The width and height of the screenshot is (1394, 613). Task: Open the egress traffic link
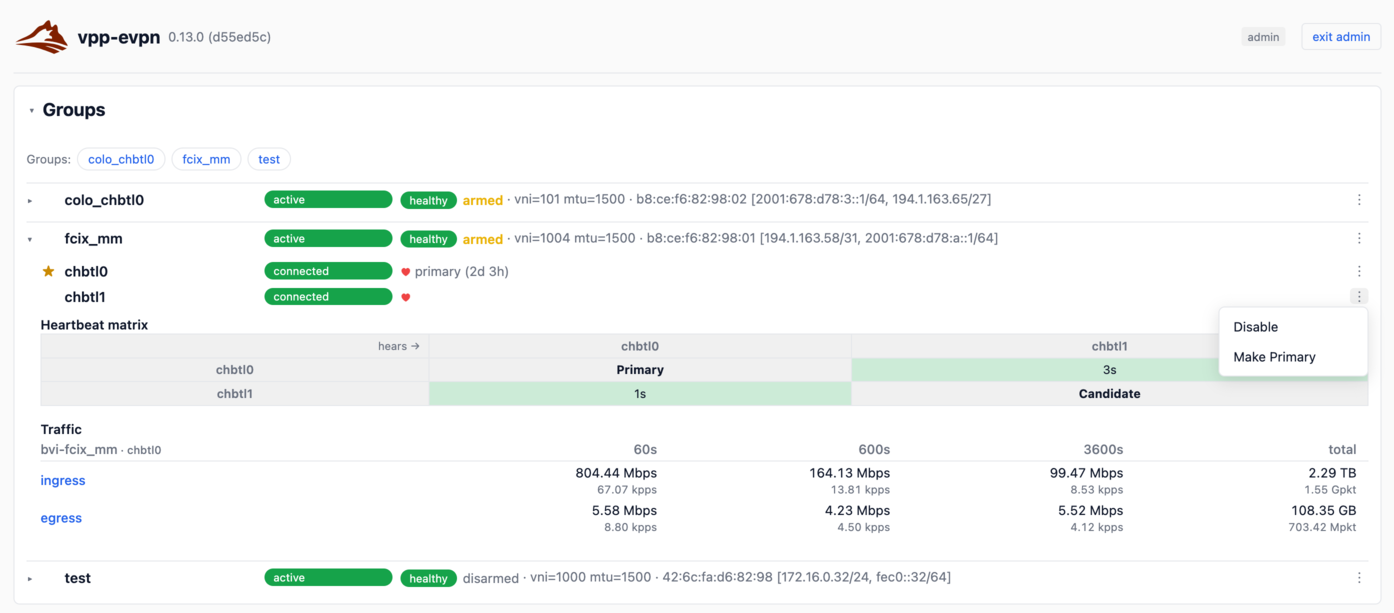click(61, 518)
